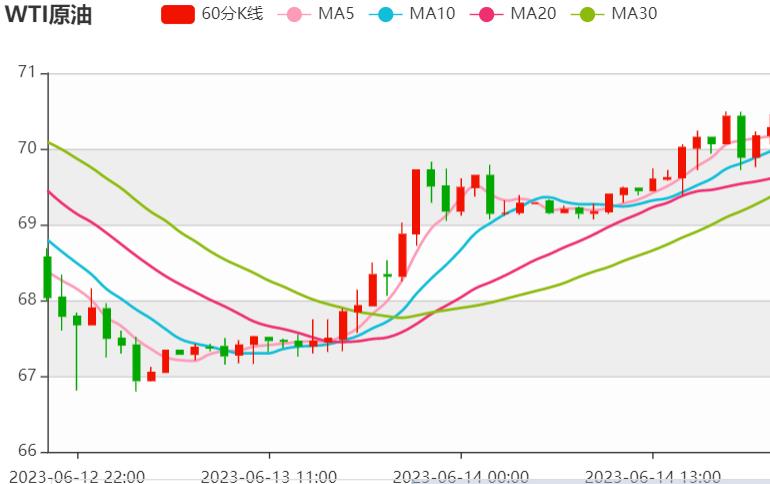Select the 71 y-axis label
Viewport: 770px width, 484px height.
[x=27, y=73]
